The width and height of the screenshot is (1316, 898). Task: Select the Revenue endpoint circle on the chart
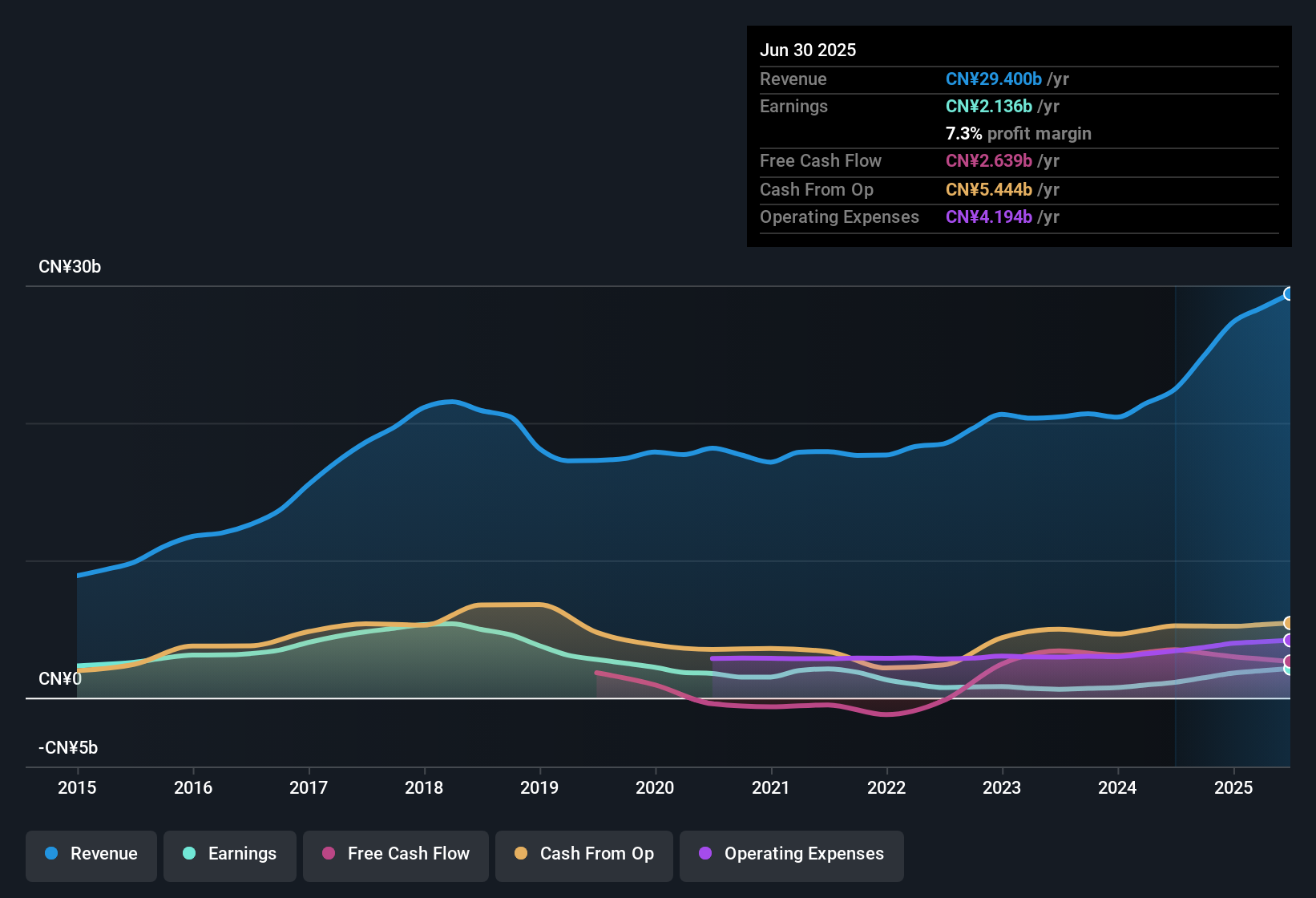[1288, 294]
